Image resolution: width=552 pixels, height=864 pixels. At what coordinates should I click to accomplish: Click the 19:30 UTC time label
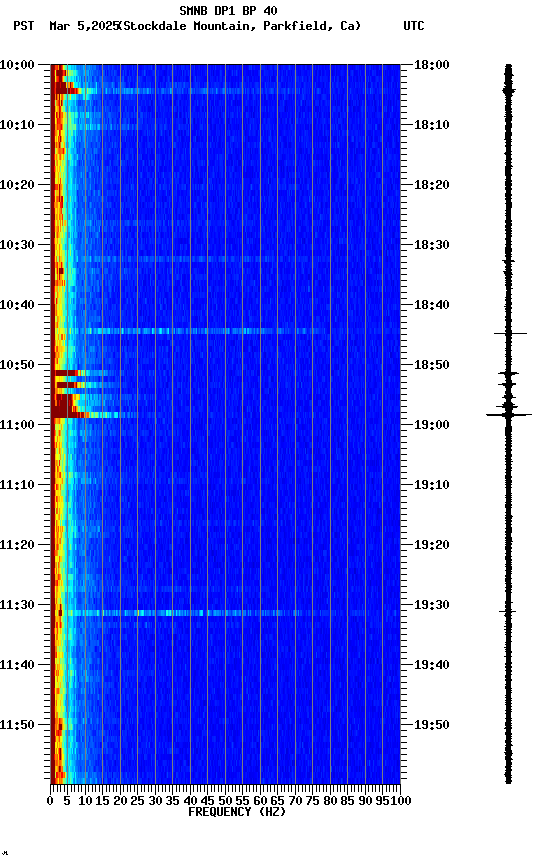pos(432,606)
